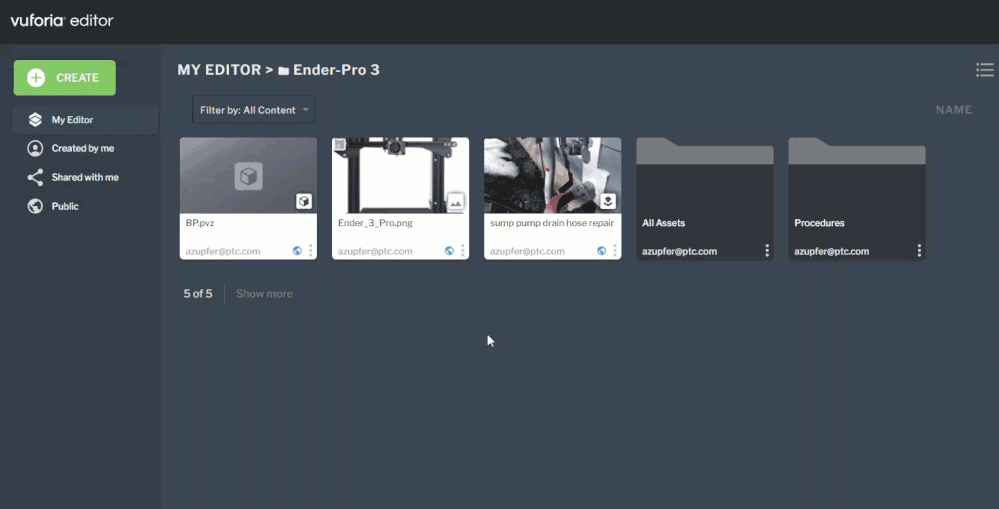Sort by NAME column header
The image size is (999, 509).
(x=954, y=110)
